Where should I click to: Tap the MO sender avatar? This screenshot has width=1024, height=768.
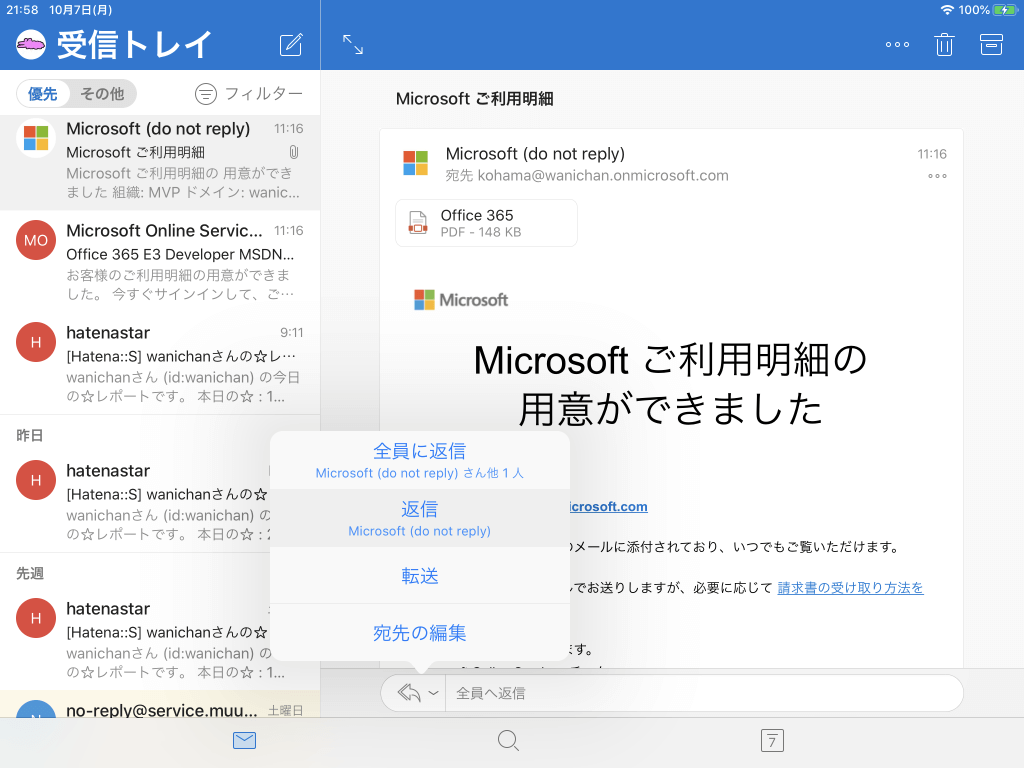36,240
